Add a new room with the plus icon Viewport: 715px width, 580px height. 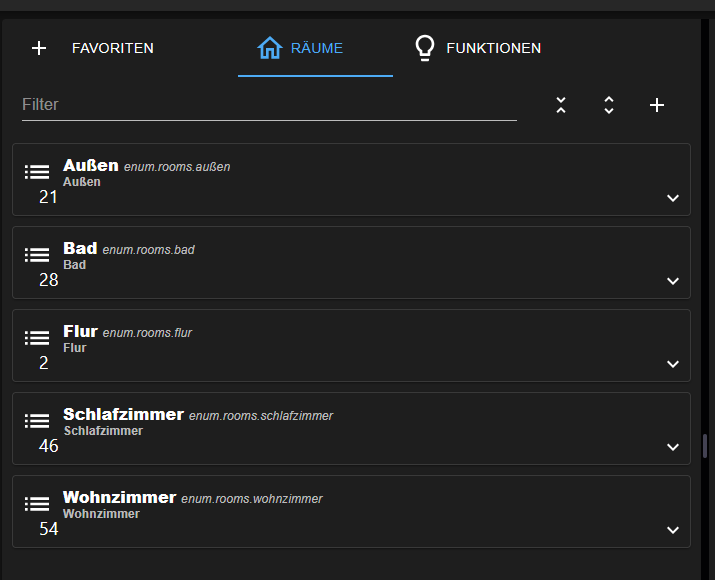click(x=657, y=105)
